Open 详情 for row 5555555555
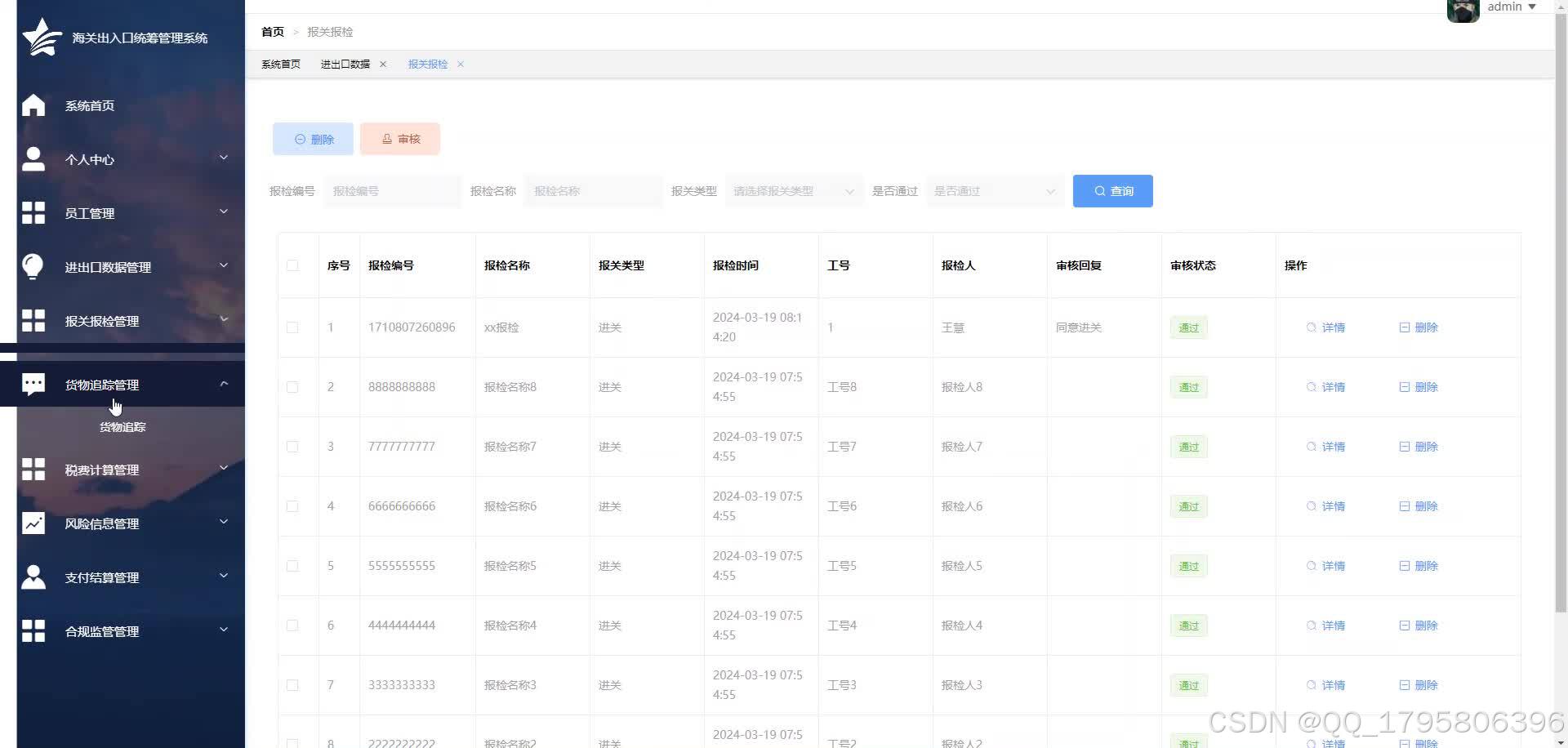 tap(1325, 566)
